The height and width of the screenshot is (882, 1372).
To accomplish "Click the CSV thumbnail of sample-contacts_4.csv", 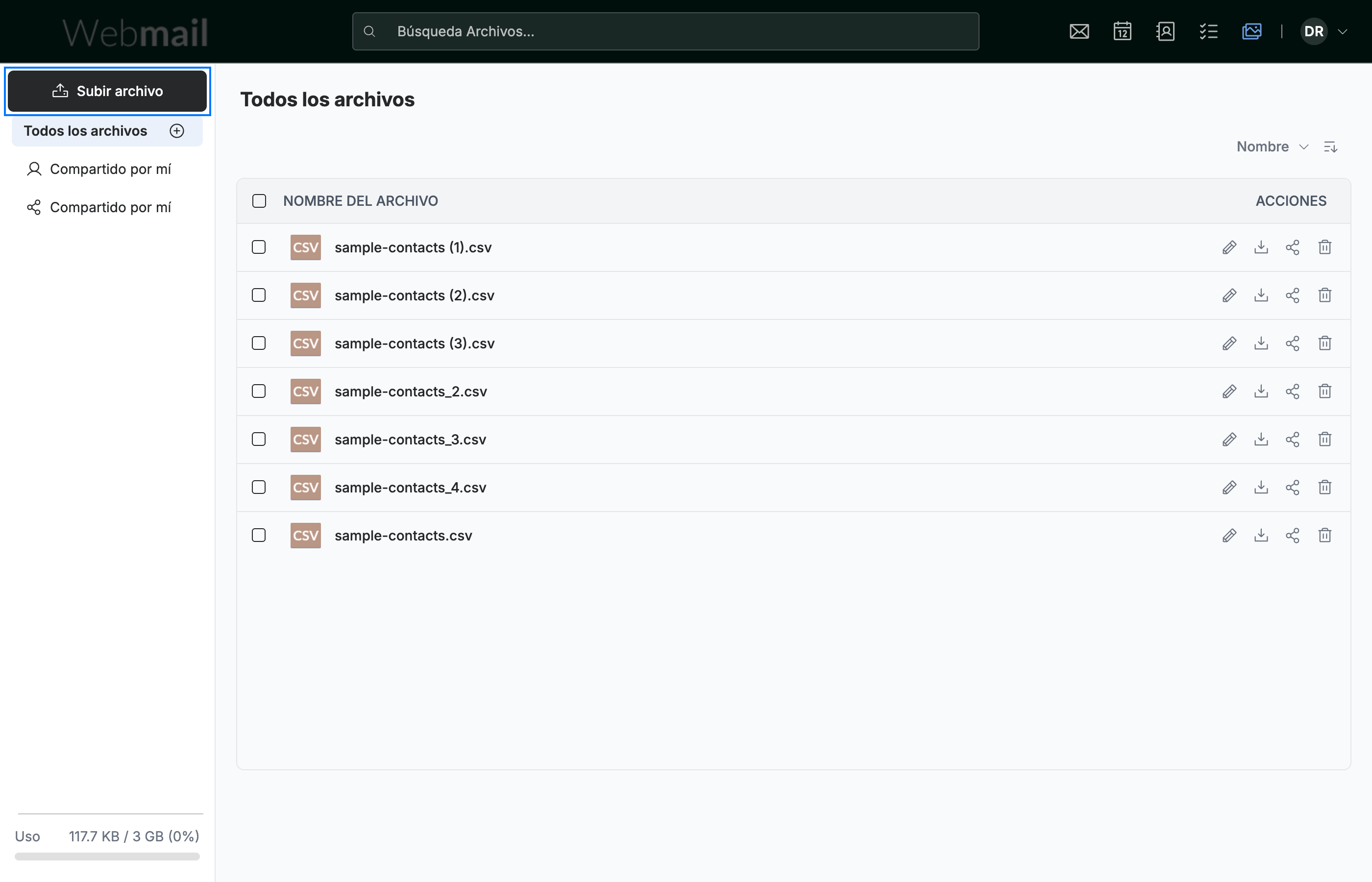I will pos(305,488).
